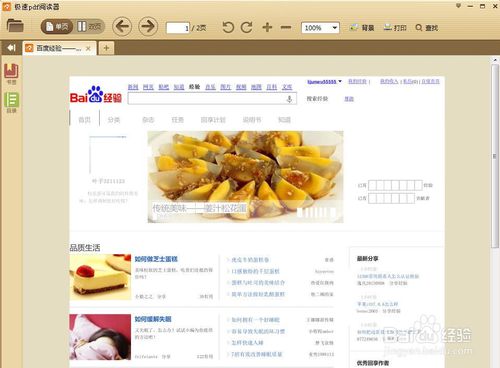The height and width of the screenshot is (368, 500).
Task: Click the 传统美味 featured banner image
Action: pos(245,177)
